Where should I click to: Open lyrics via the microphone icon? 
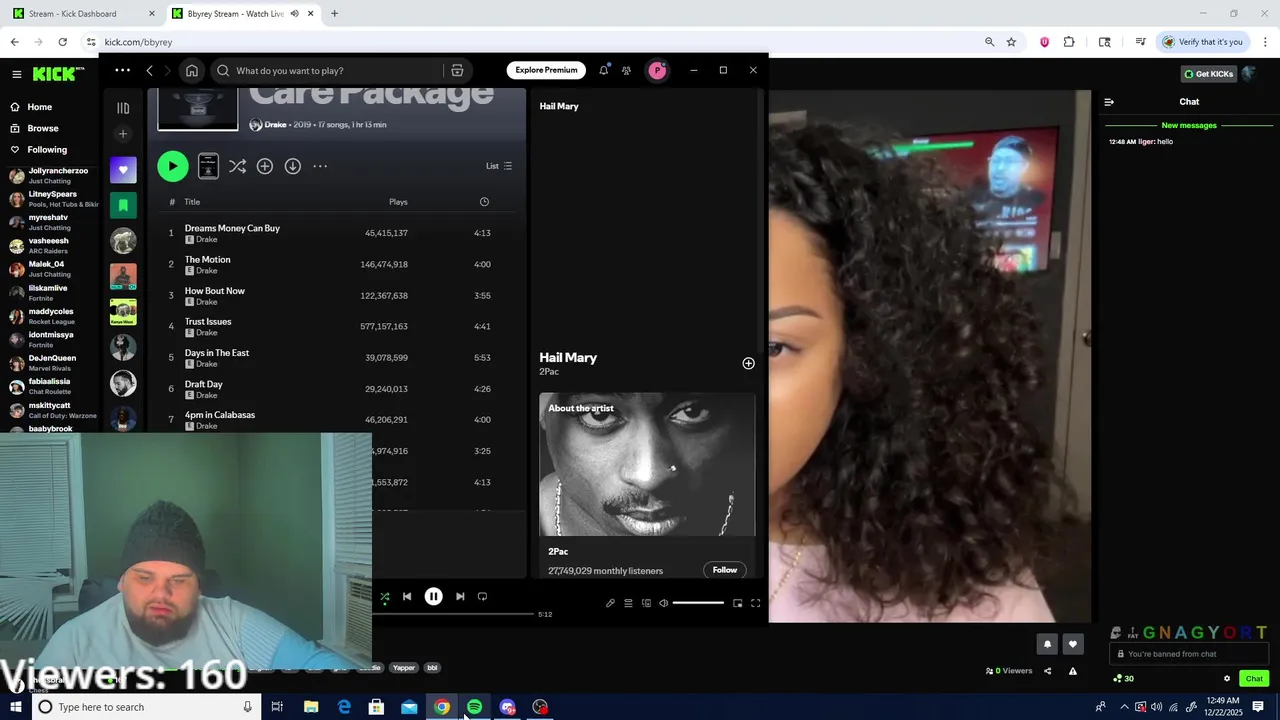(x=610, y=603)
